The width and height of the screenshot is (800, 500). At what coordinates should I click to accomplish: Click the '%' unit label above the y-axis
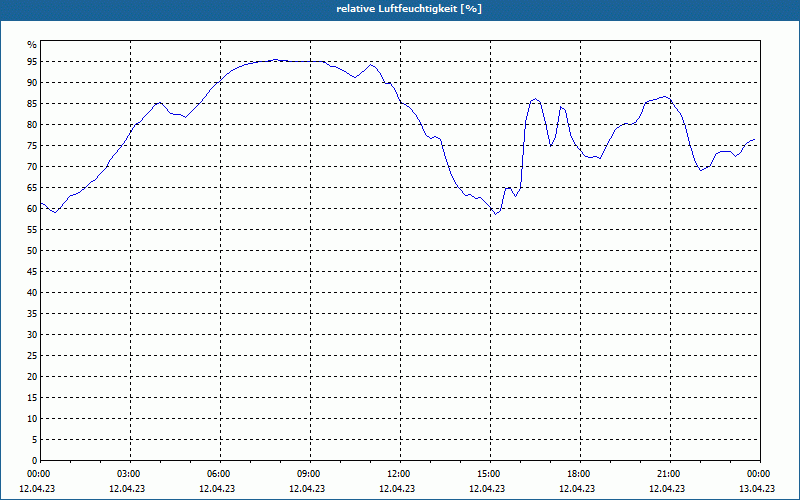pos(32,45)
